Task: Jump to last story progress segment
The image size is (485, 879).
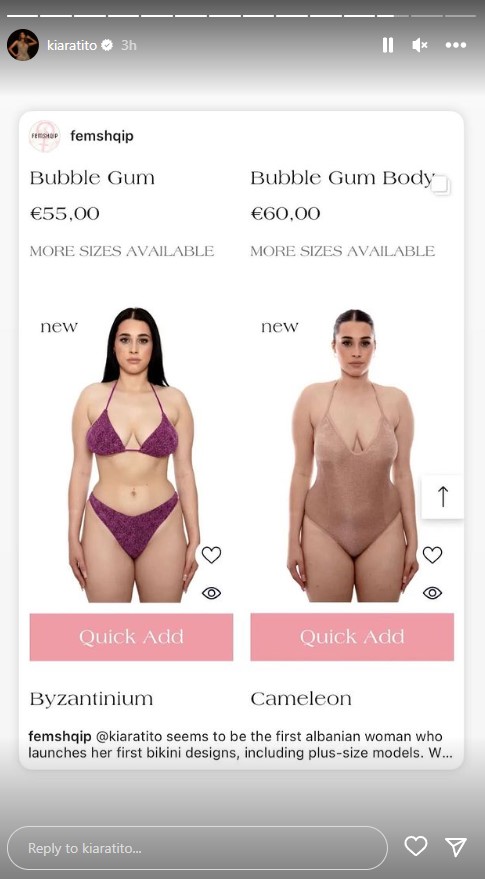Action: [x=459, y=16]
